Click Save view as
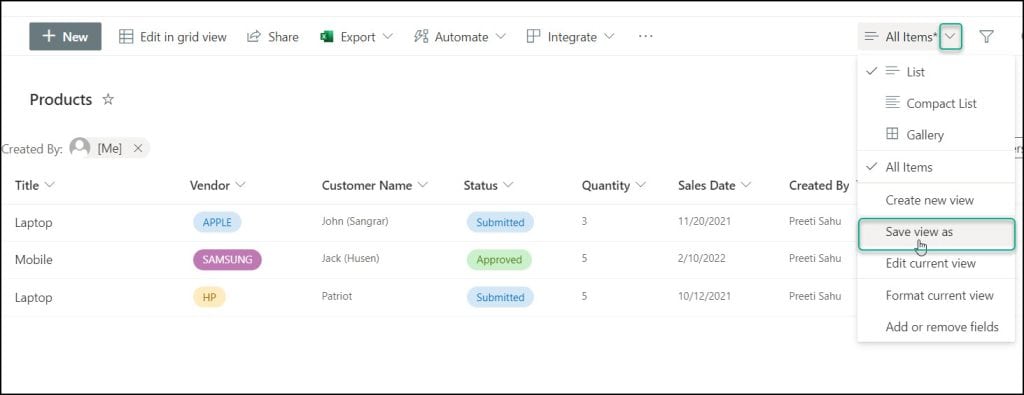 pos(936,234)
